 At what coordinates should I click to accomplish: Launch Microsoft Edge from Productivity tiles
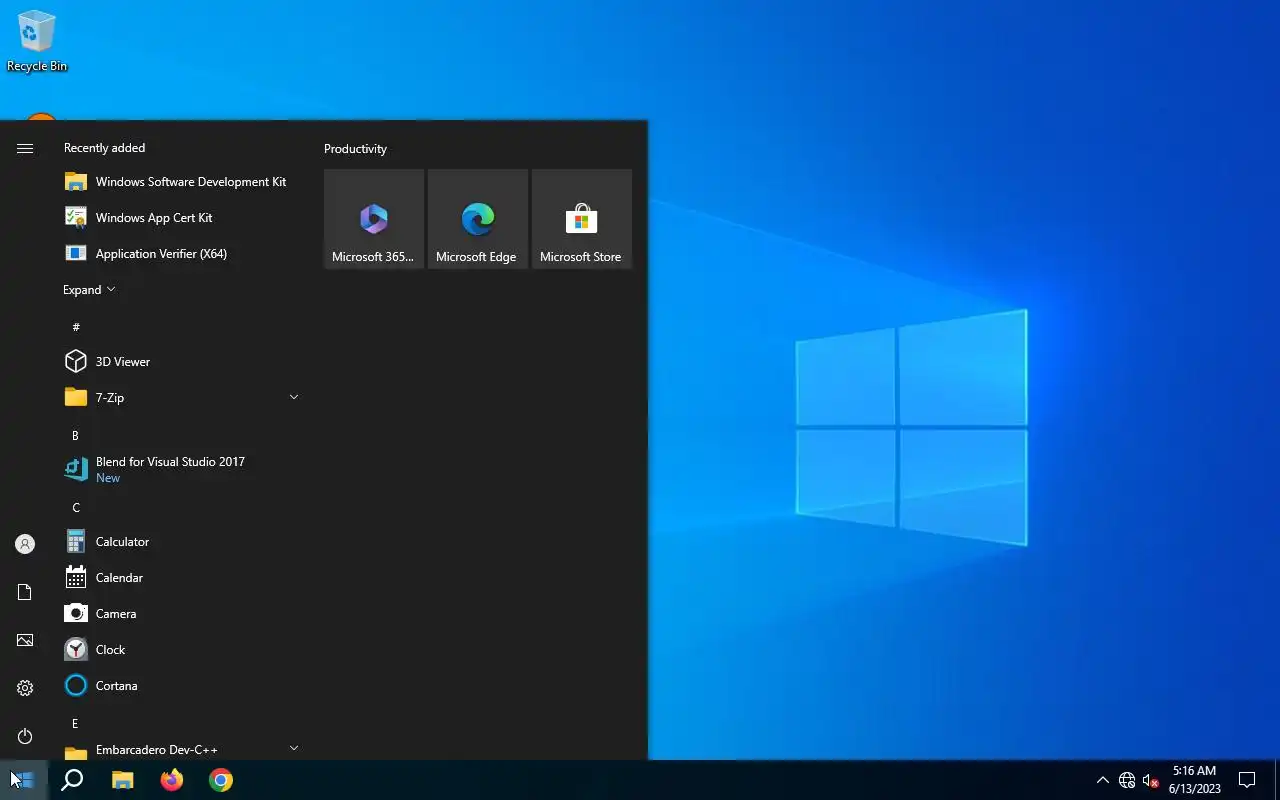[478, 219]
